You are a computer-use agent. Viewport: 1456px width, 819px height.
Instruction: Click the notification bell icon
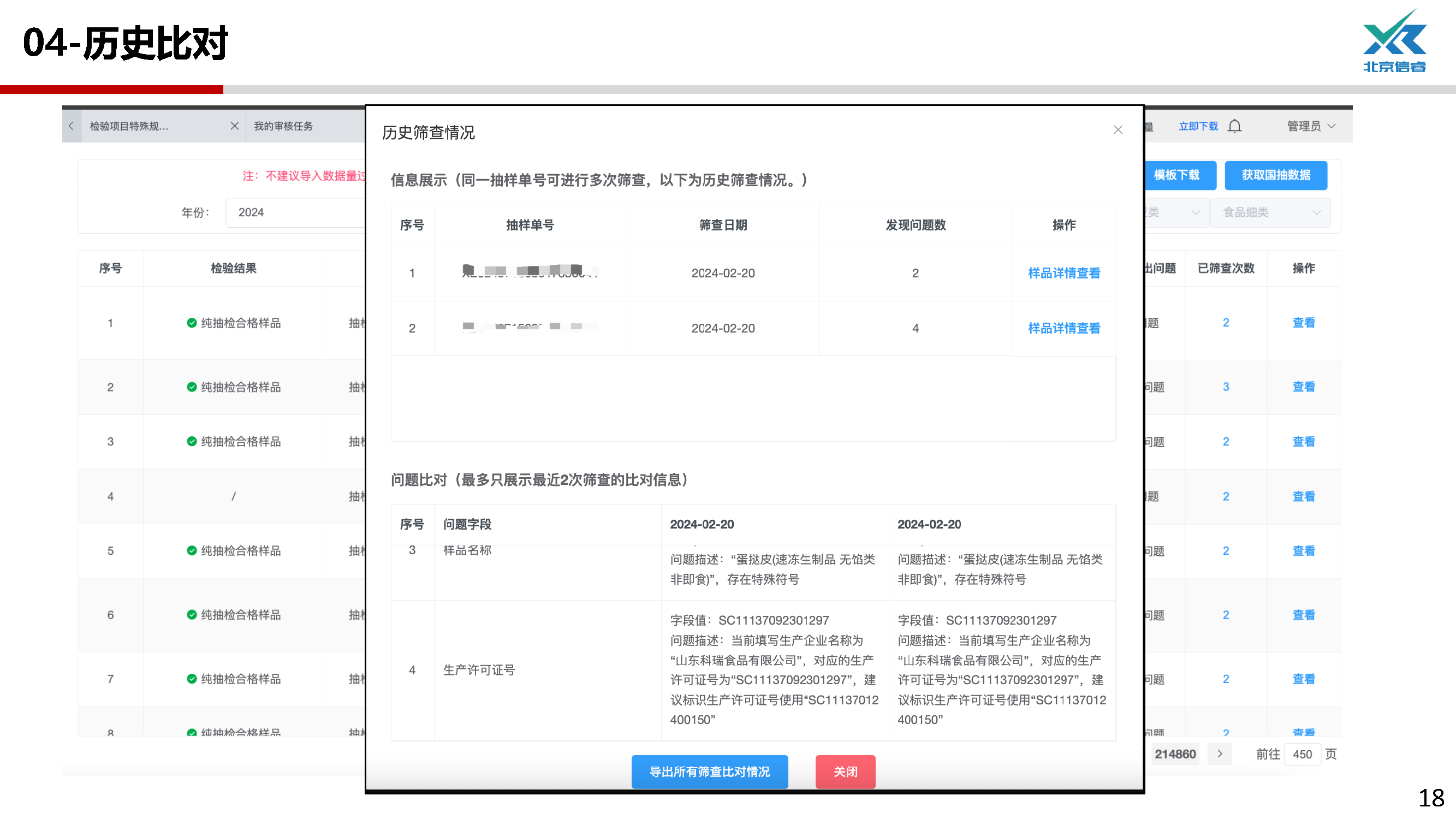(1234, 126)
